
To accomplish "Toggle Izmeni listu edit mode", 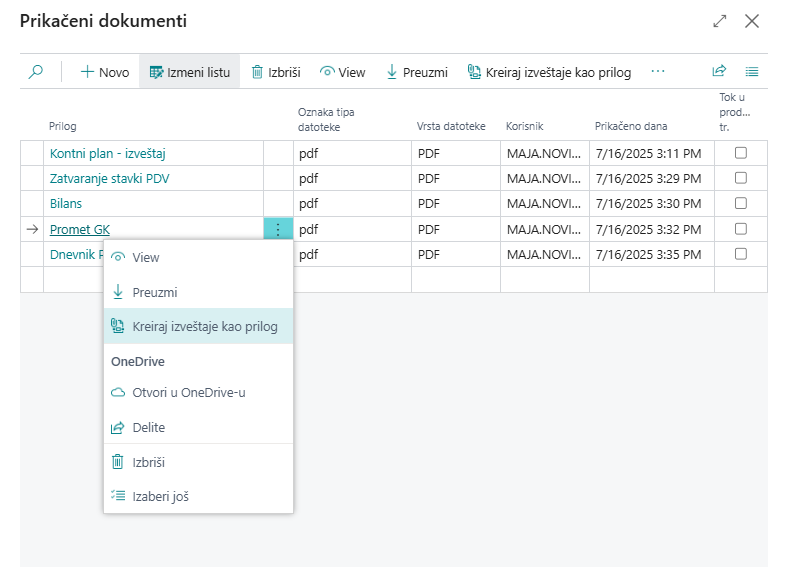I will tap(189, 72).
